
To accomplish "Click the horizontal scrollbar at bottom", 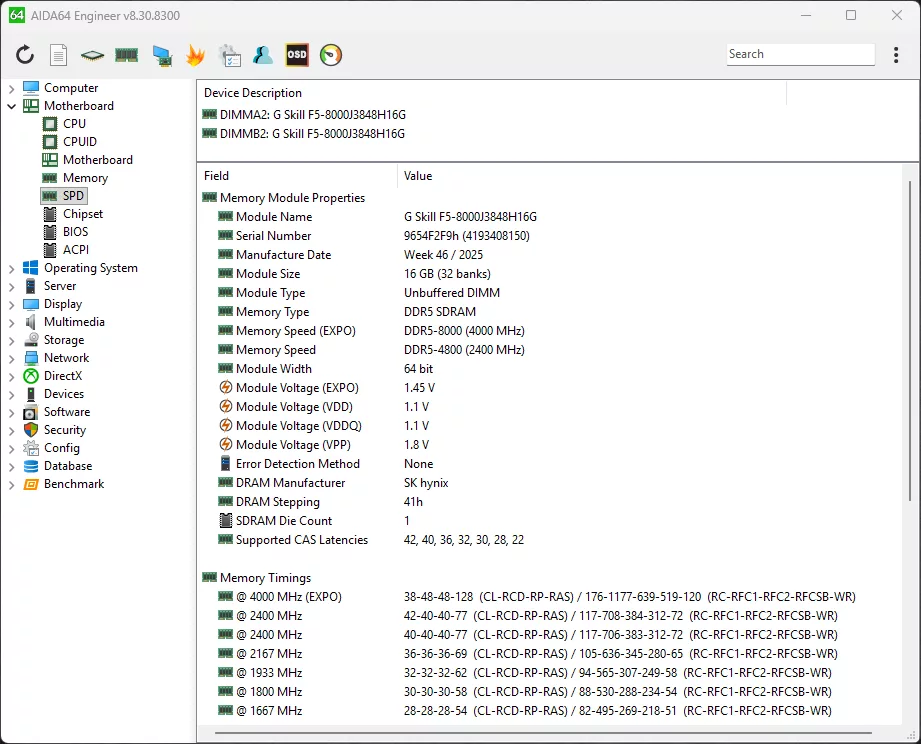I will tap(543, 733).
